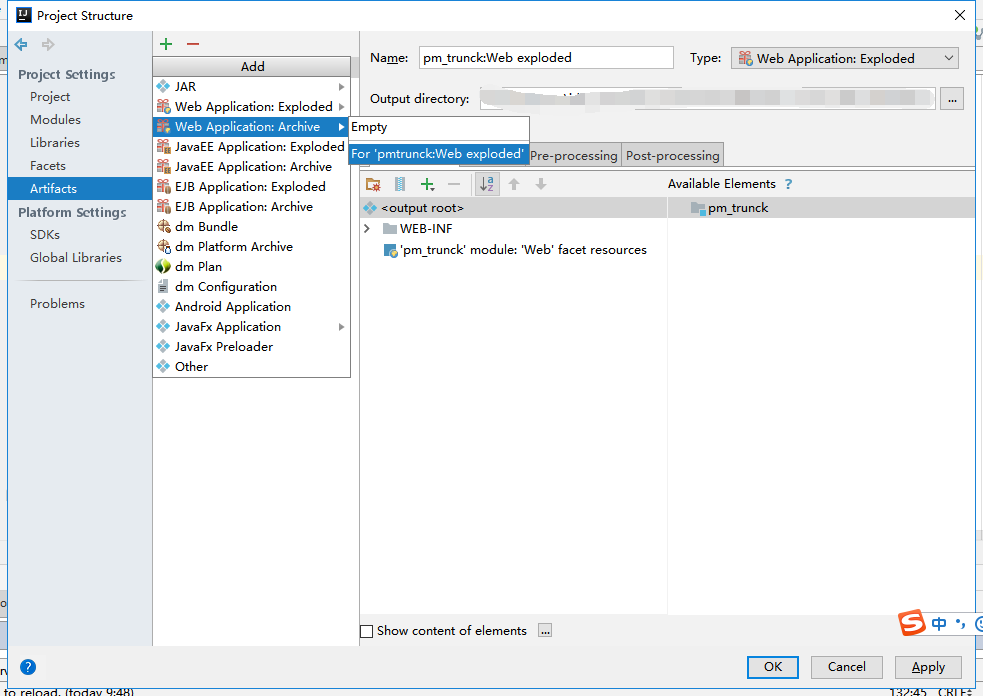Click the red minus remove artifact icon
Viewport: 983px width, 696px height.
pos(192,44)
